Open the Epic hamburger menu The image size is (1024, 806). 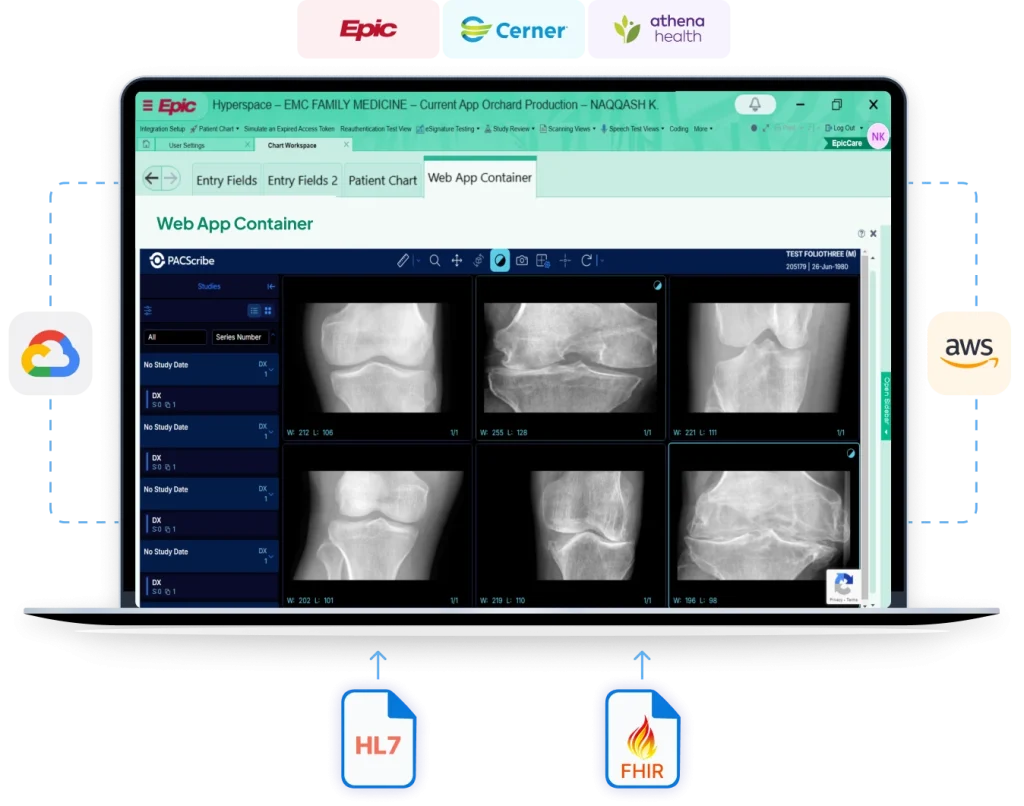coord(148,105)
